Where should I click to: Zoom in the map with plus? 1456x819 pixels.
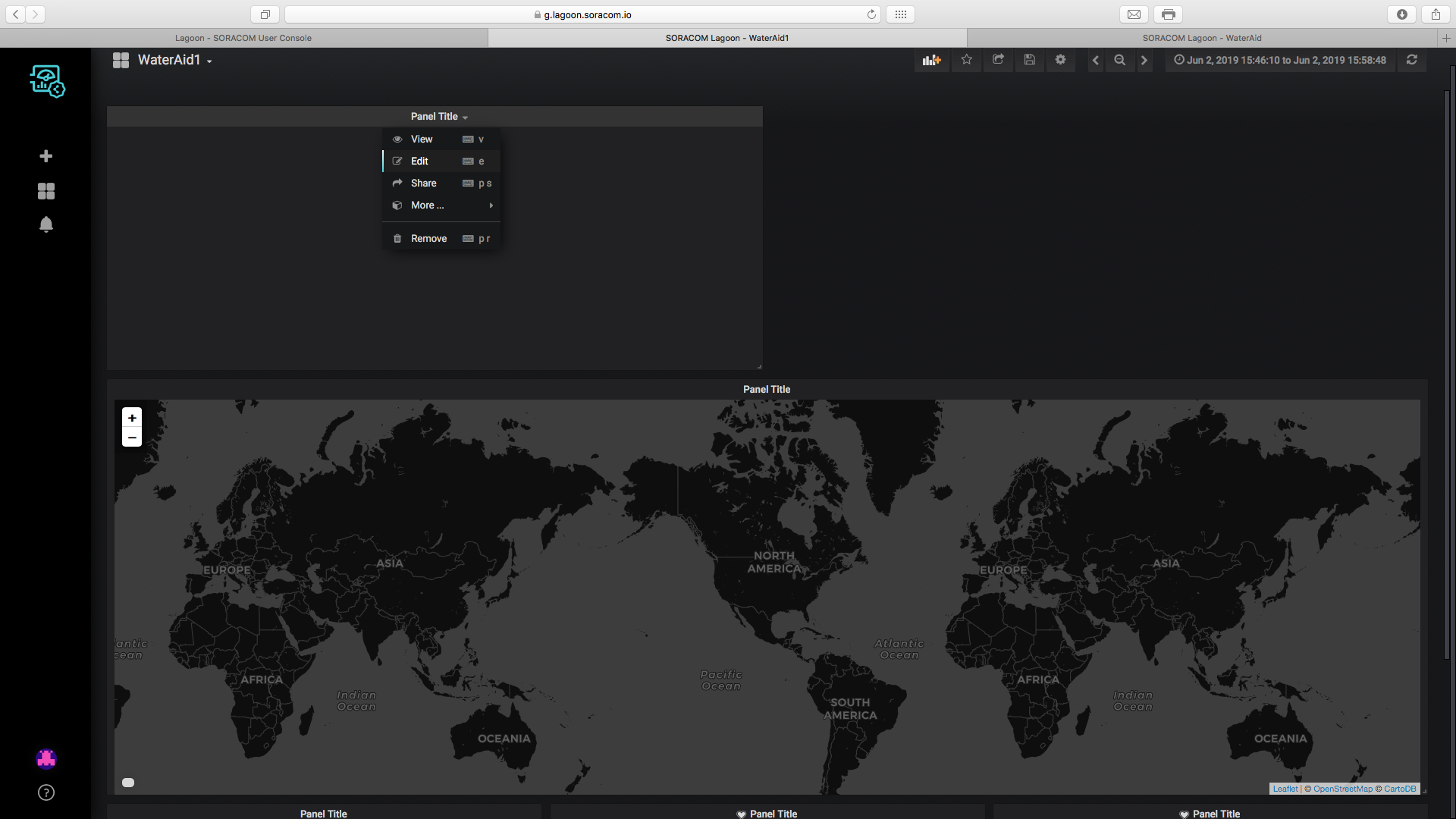pos(132,418)
